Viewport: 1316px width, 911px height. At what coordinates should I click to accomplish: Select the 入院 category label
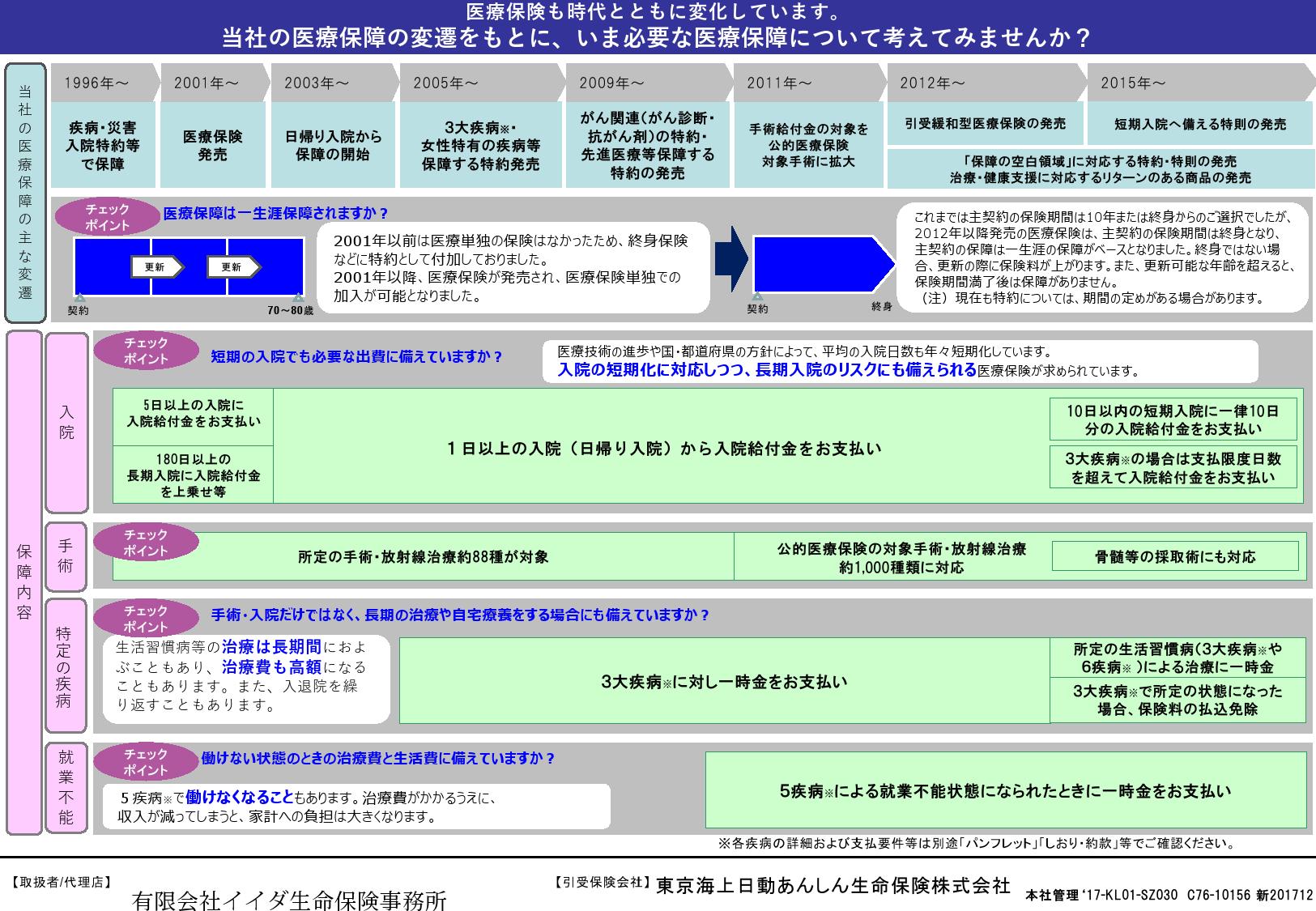click(x=66, y=422)
